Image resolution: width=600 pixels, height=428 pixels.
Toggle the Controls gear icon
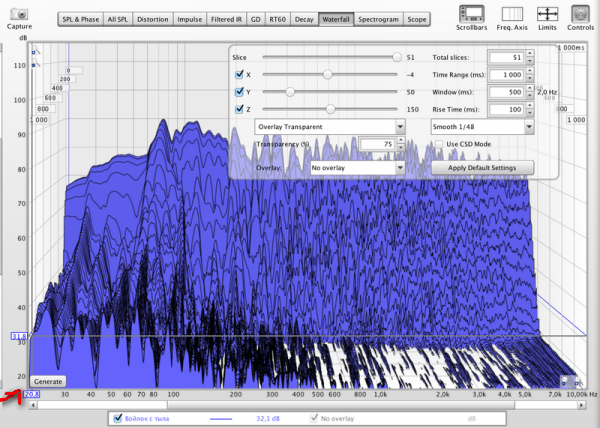pos(581,14)
